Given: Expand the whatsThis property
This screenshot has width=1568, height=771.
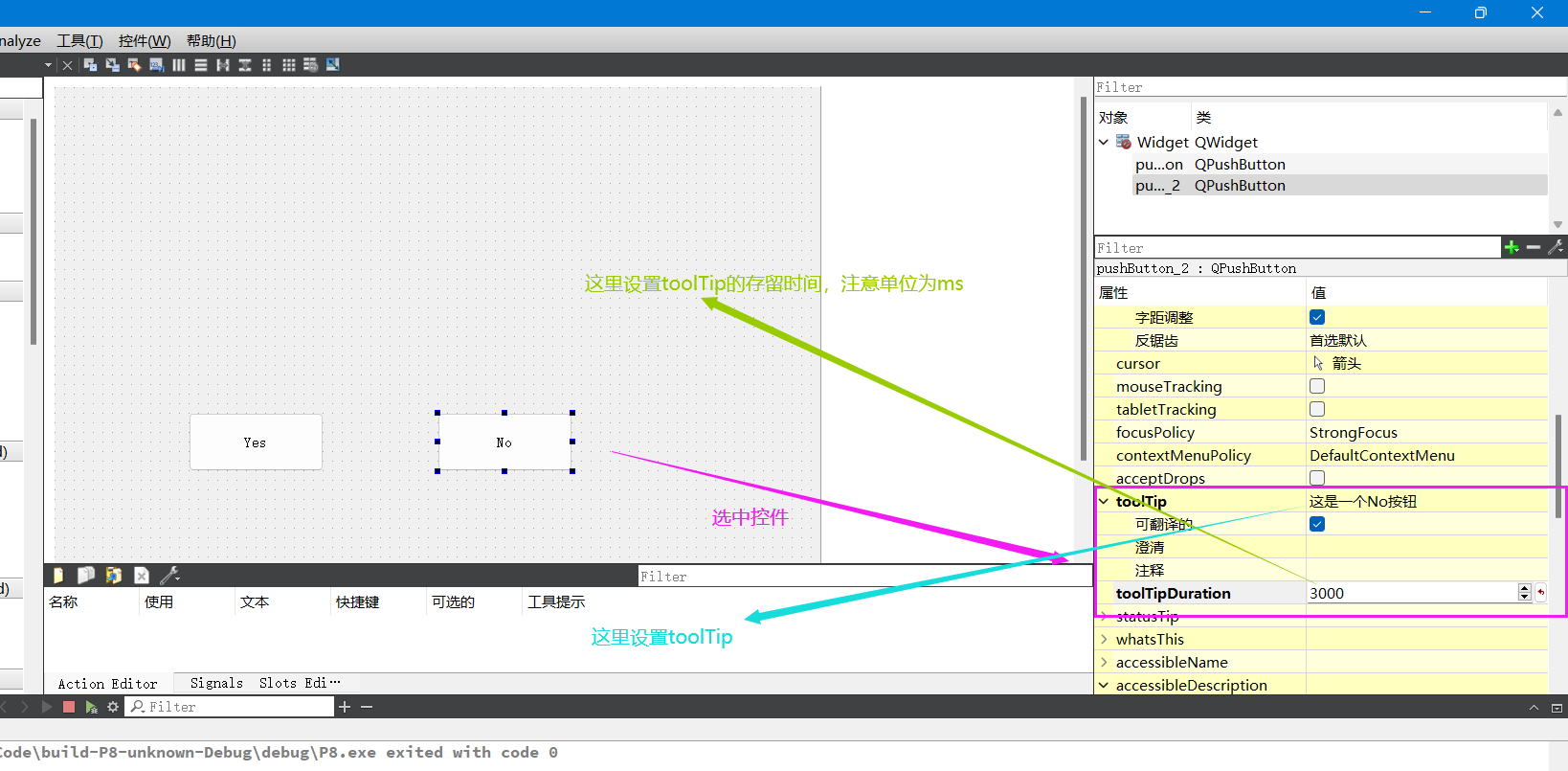Looking at the screenshot, I should 1104,639.
